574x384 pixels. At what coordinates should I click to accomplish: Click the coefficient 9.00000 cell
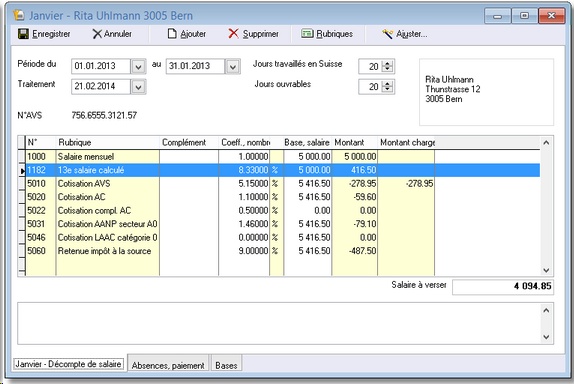[x=244, y=251]
